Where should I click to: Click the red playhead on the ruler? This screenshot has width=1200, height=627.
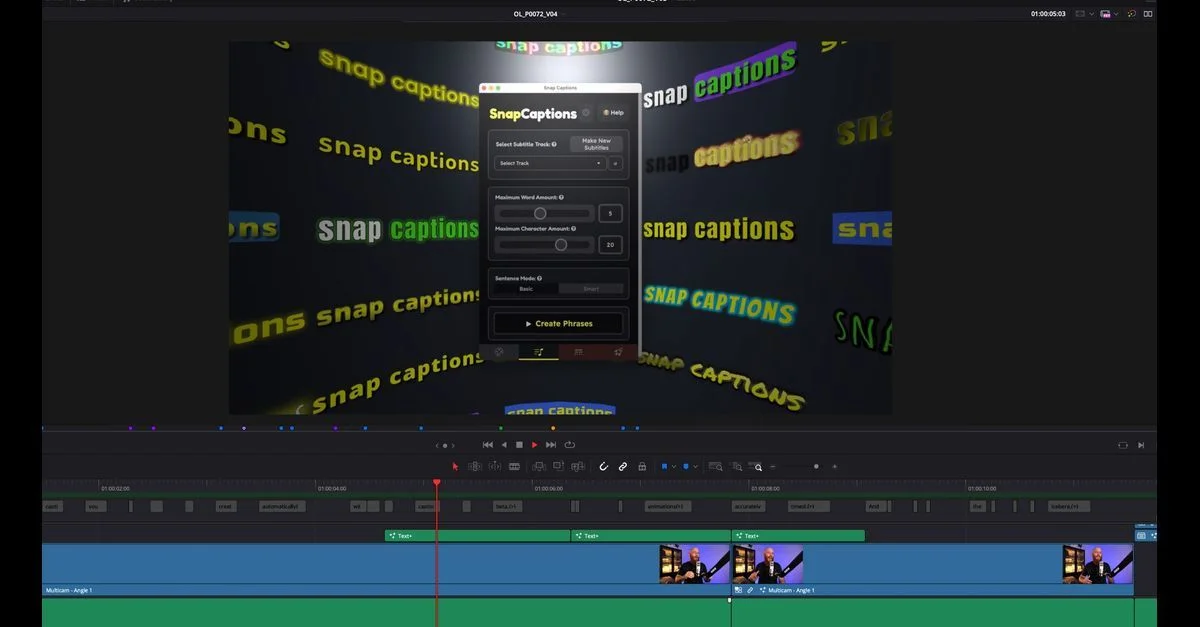click(x=436, y=483)
